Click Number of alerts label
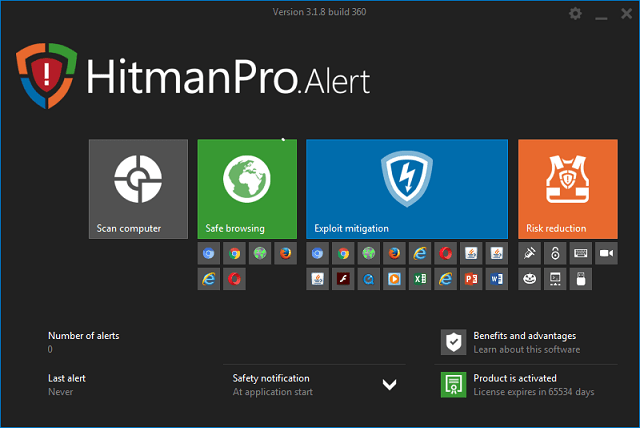The width and height of the screenshot is (640, 428). (84, 336)
